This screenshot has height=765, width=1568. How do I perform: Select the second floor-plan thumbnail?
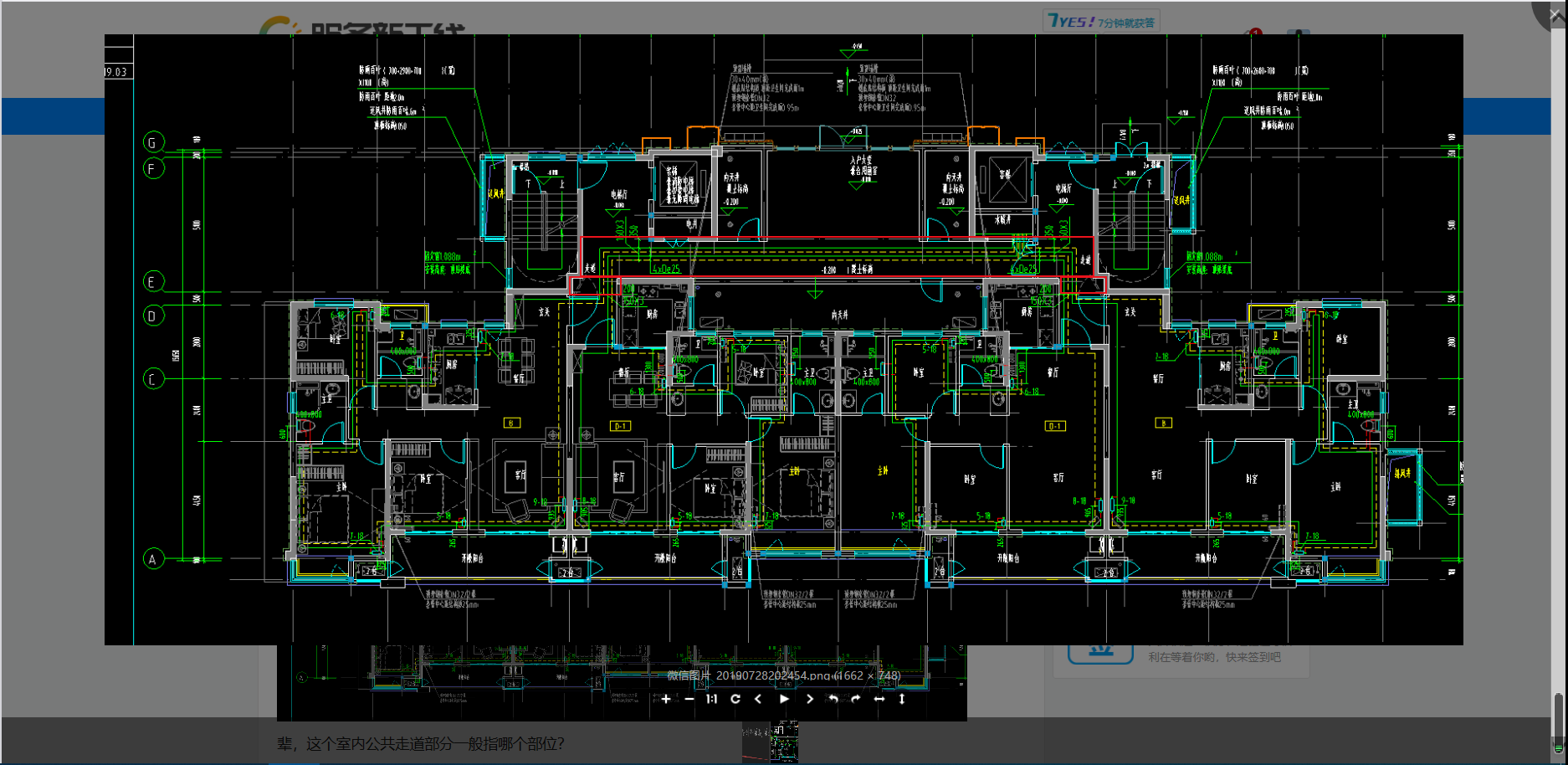coord(784,742)
